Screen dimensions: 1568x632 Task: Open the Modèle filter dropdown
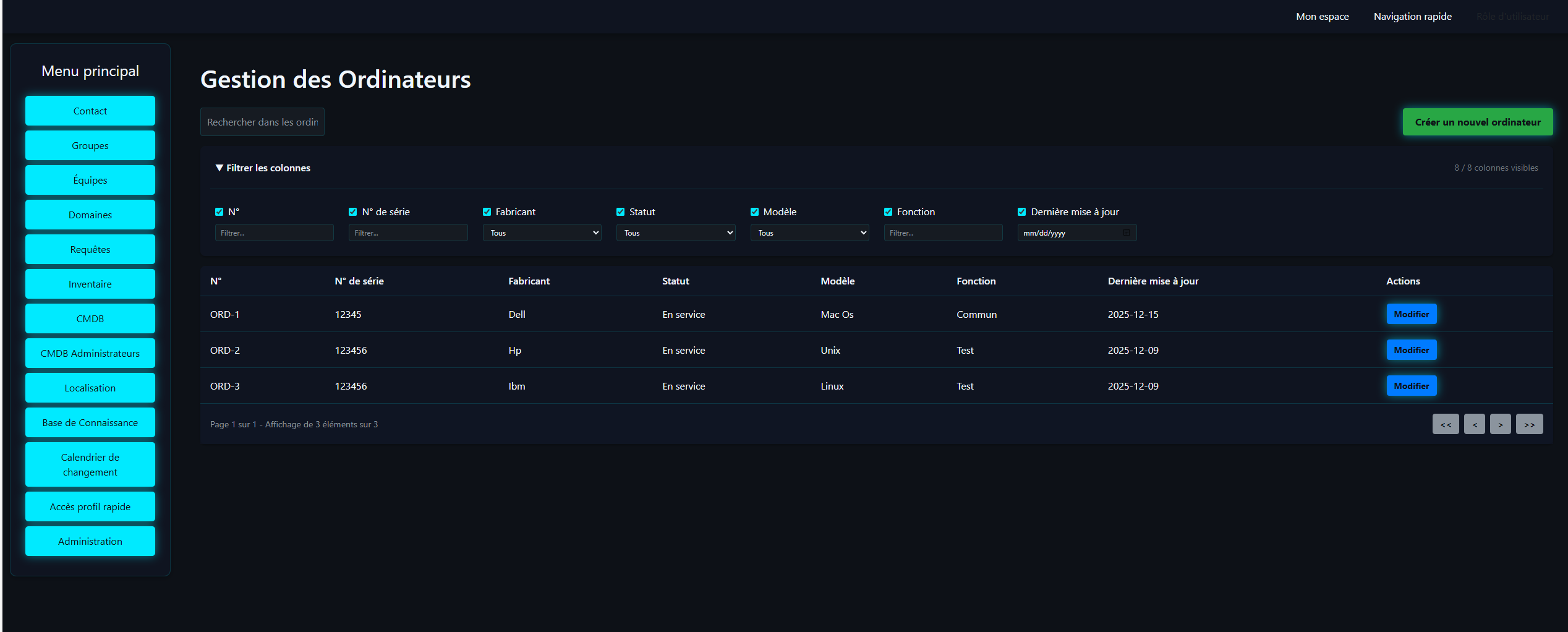809,233
